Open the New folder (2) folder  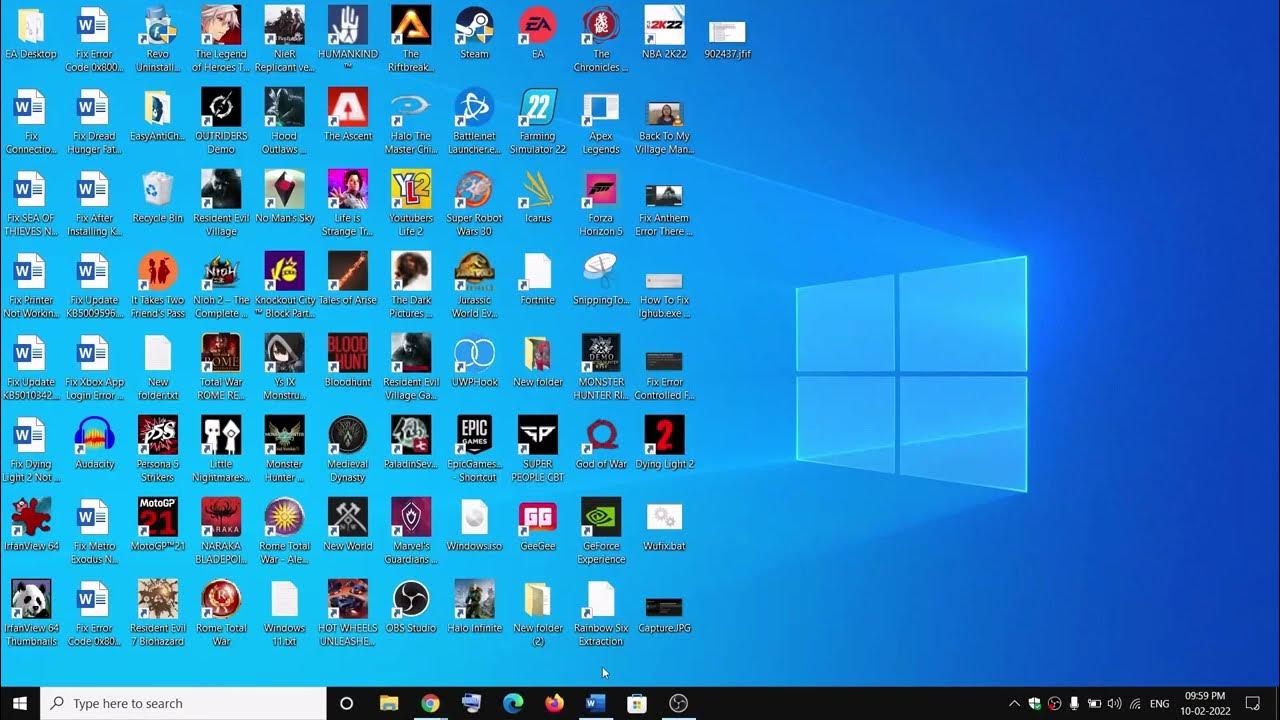(x=538, y=613)
